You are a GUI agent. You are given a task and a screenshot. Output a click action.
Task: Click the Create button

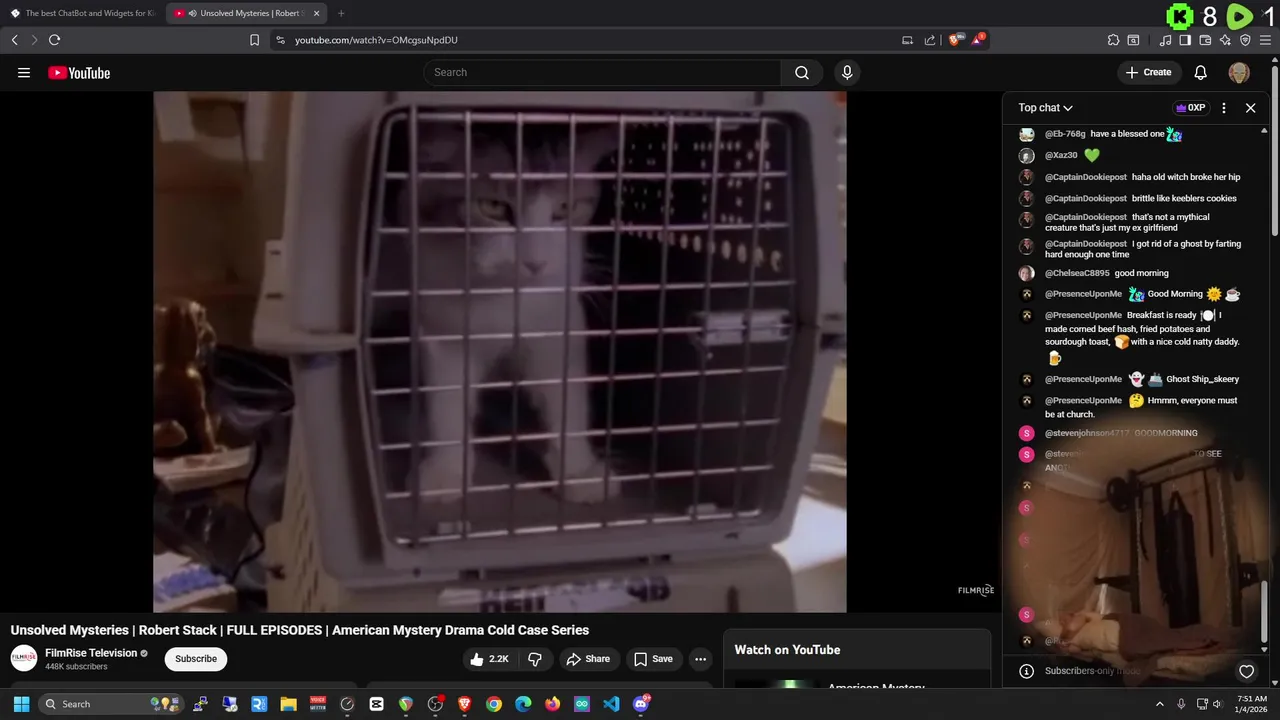pos(1148,72)
